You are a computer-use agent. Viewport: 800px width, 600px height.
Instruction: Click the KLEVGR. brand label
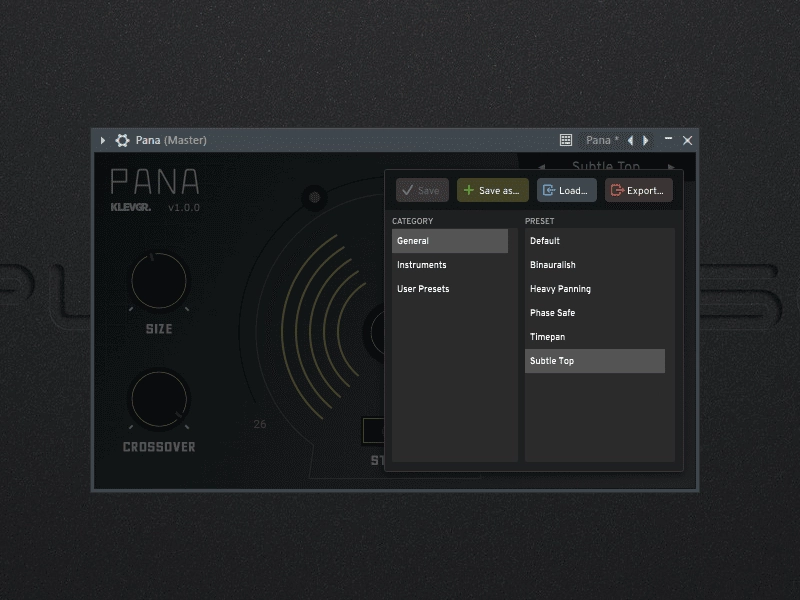pyautogui.click(x=131, y=207)
